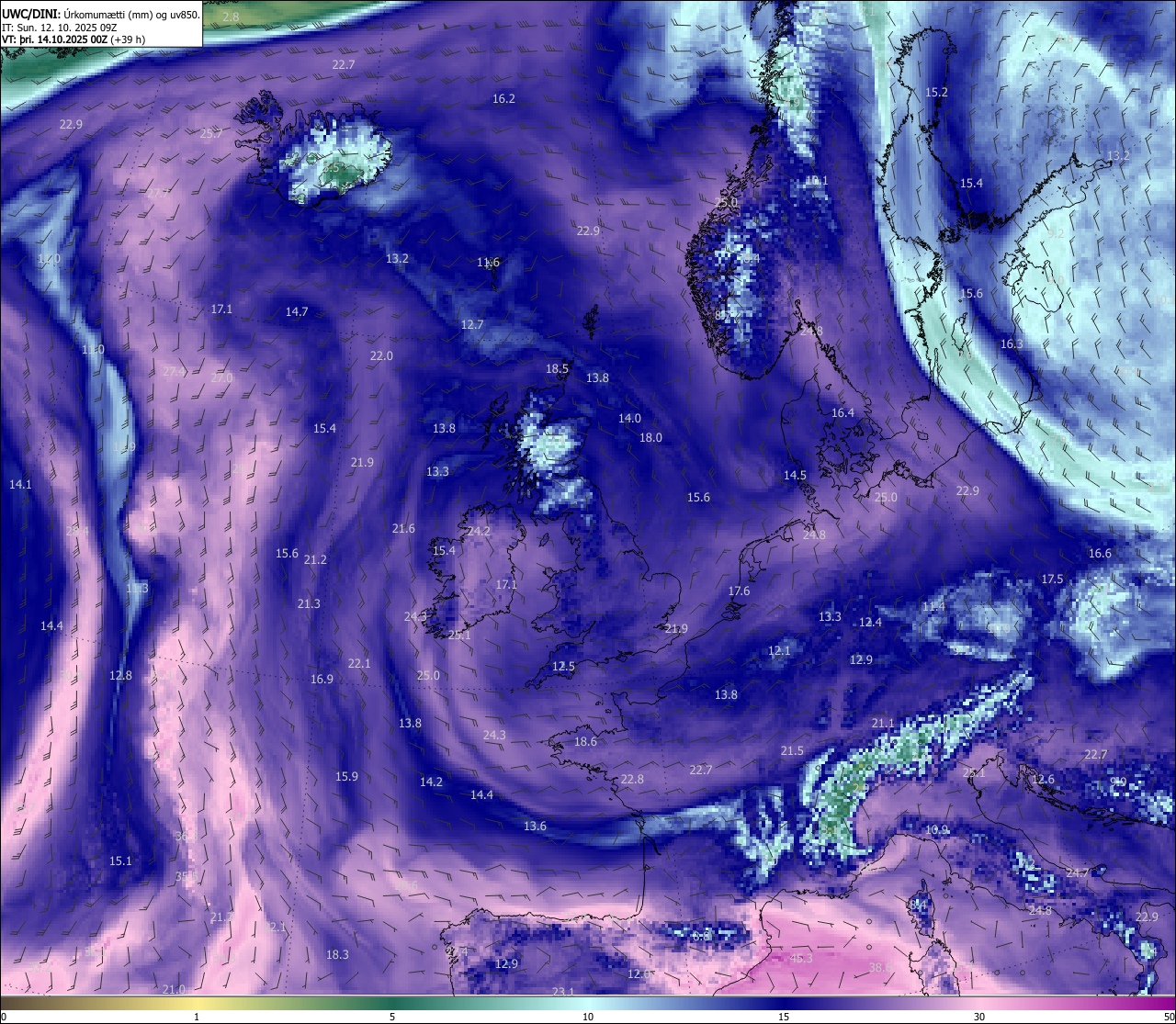Click the colorbar tick label 10
This screenshot has width=1176, height=1024.
click(x=588, y=1017)
